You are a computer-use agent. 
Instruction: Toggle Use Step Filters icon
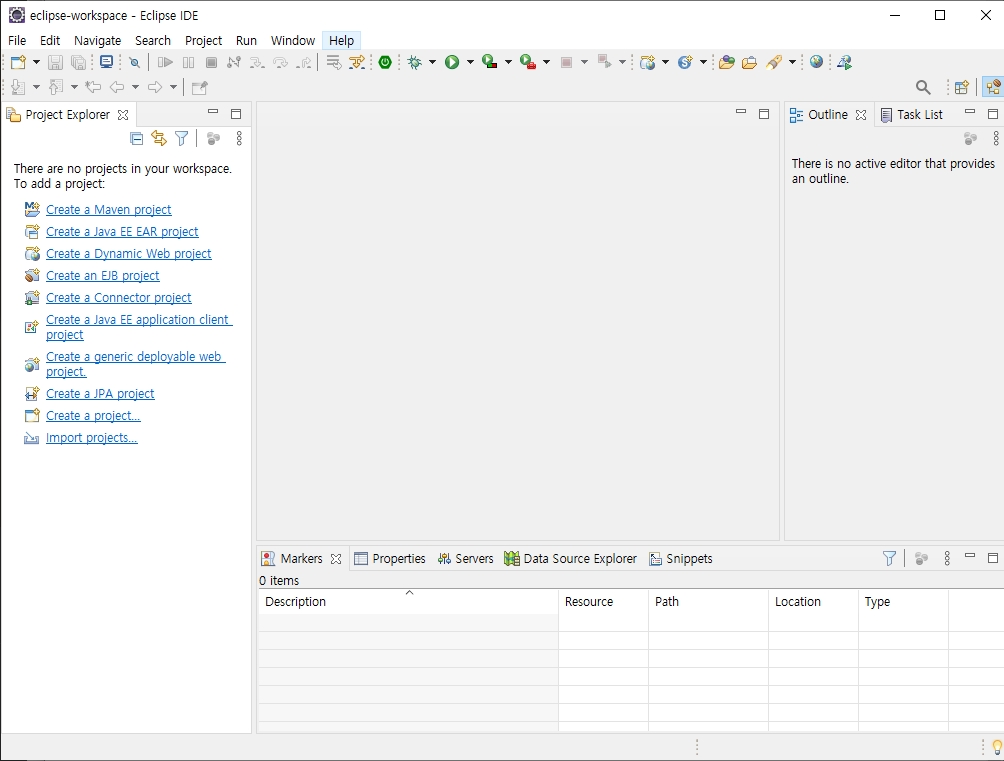pos(357,62)
